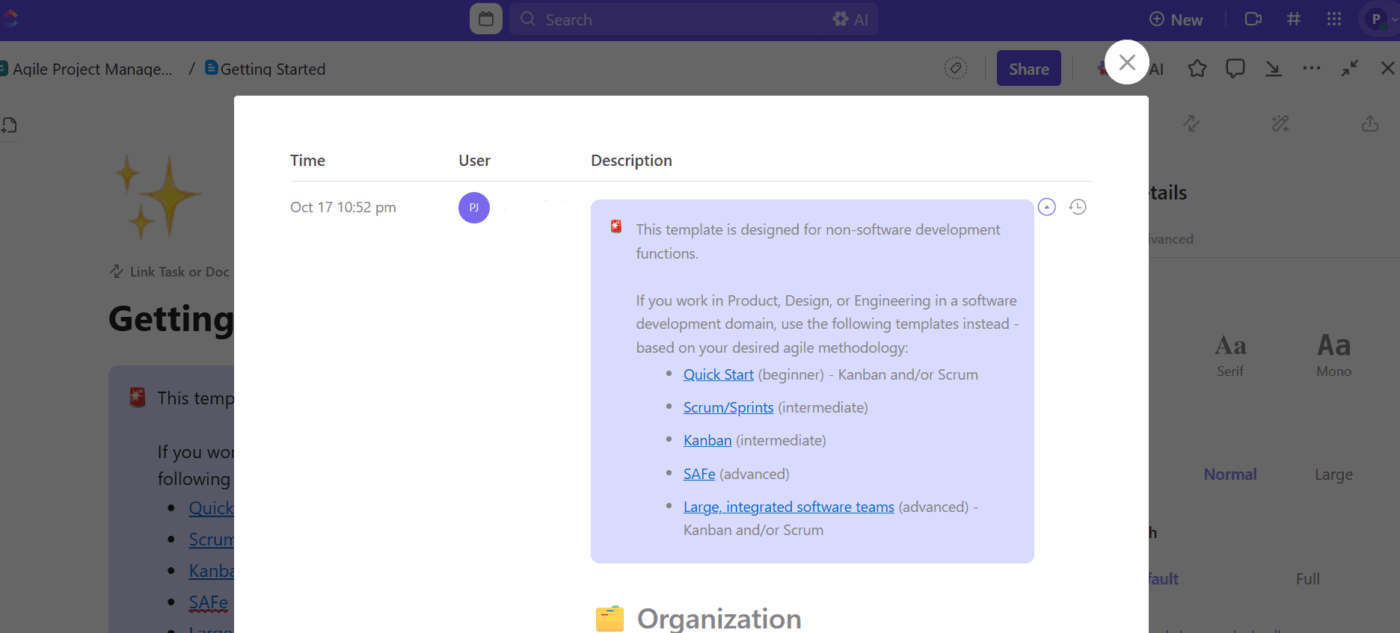
Task: Switch text size to Large
Action: tap(1333, 474)
